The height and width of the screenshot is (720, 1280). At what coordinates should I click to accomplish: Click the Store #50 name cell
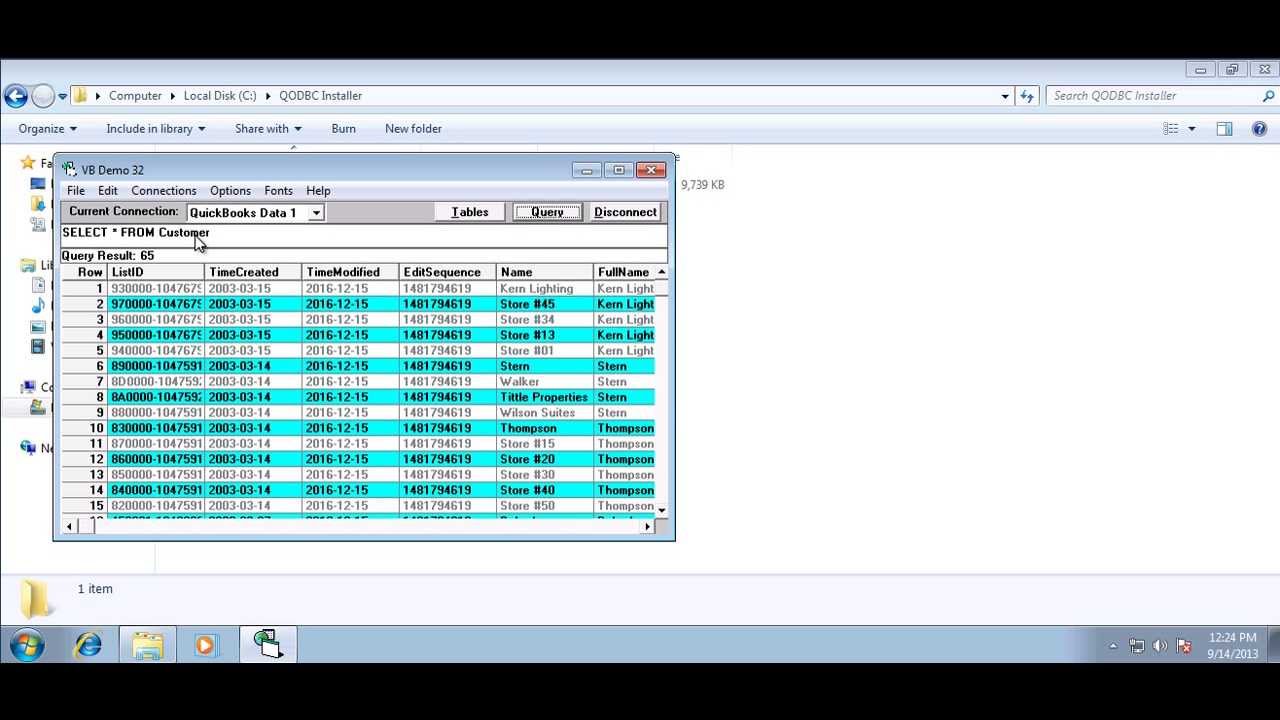point(545,506)
